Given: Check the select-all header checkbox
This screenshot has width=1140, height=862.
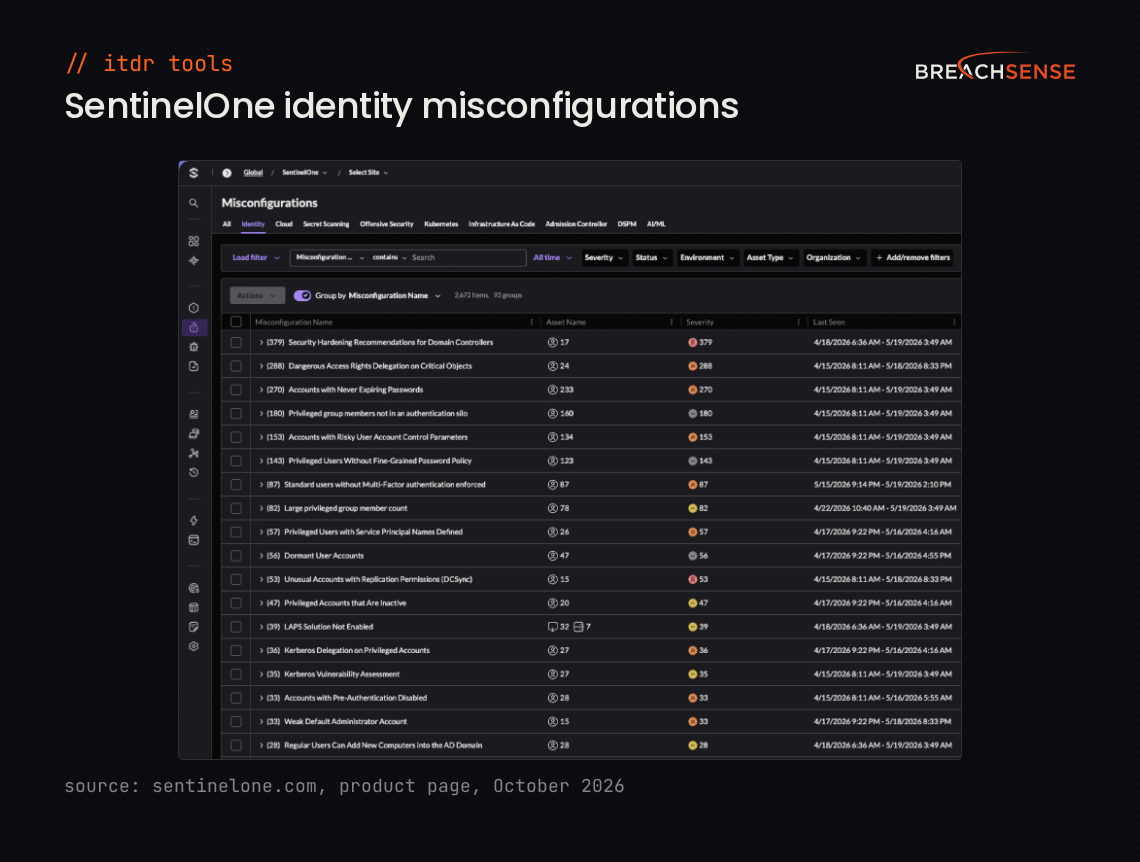Looking at the screenshot, I should pyautogui.click(x=236, y=322).
